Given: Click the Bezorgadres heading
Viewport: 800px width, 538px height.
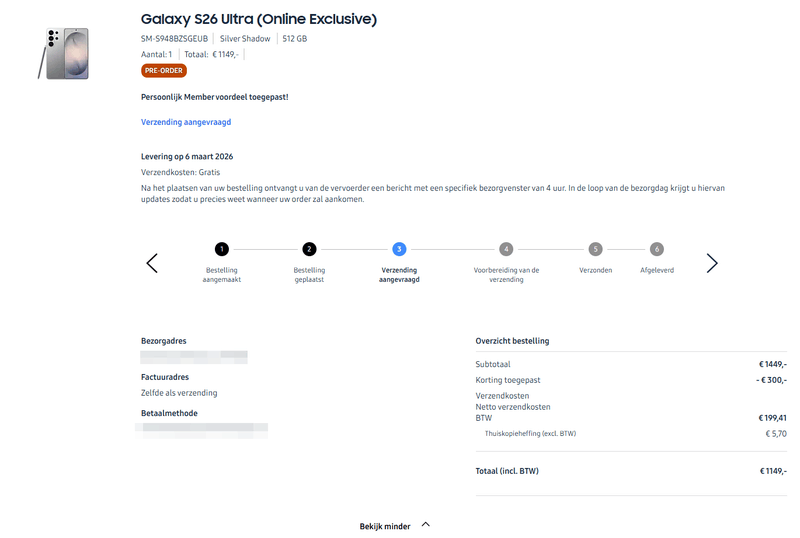Looking at the screenshot, I should pos(164,341).
